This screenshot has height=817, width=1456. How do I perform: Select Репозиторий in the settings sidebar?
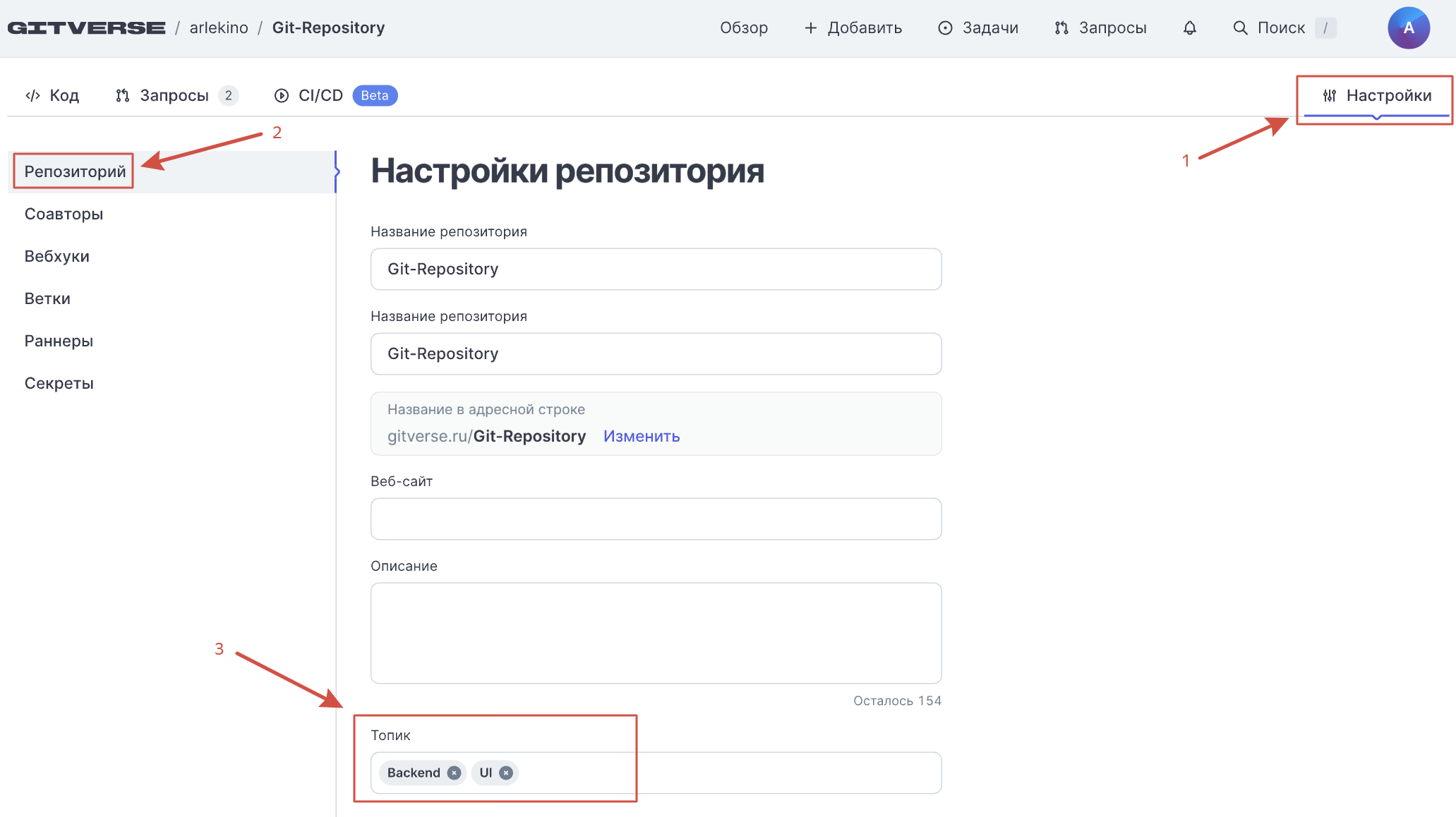172,171
